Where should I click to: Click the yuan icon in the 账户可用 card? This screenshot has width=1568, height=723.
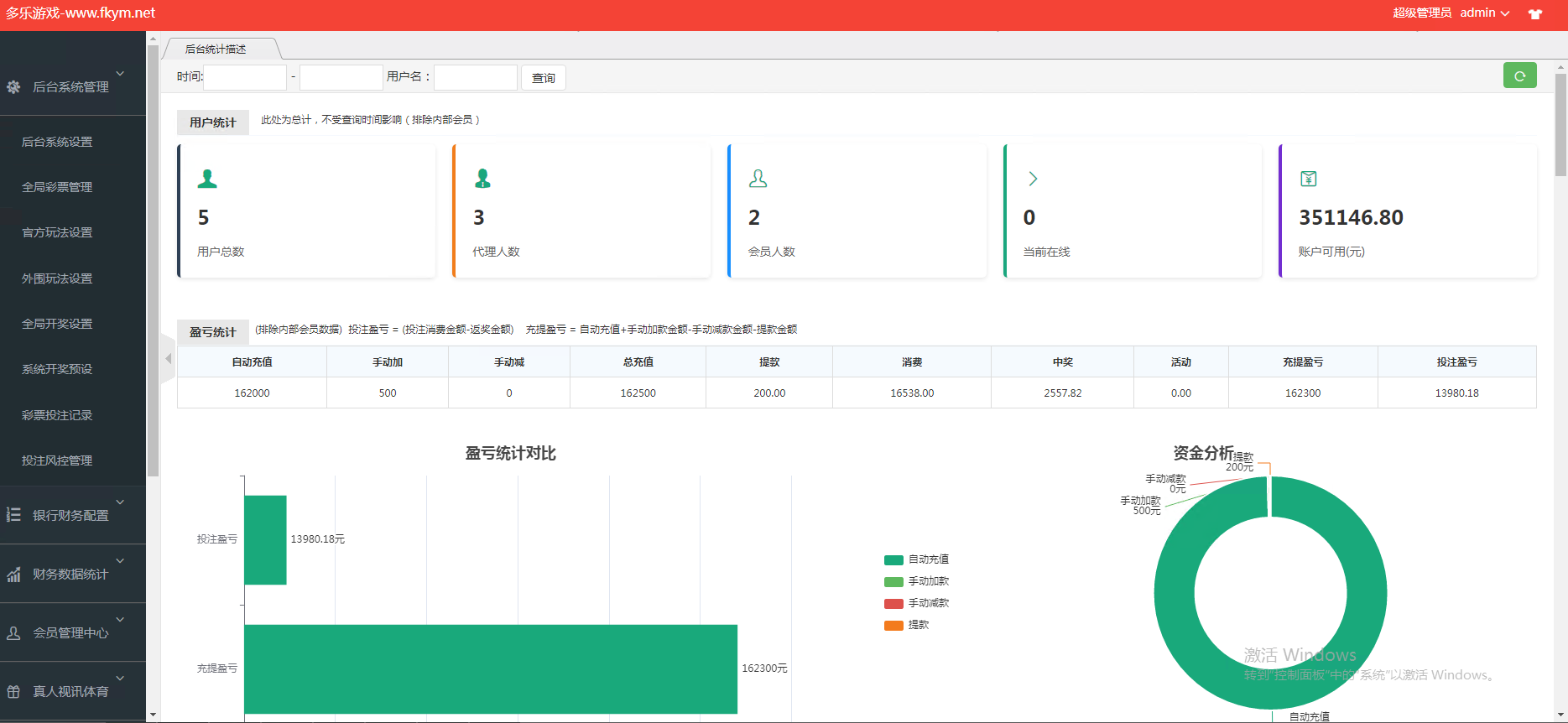(x=1308, y=179)
